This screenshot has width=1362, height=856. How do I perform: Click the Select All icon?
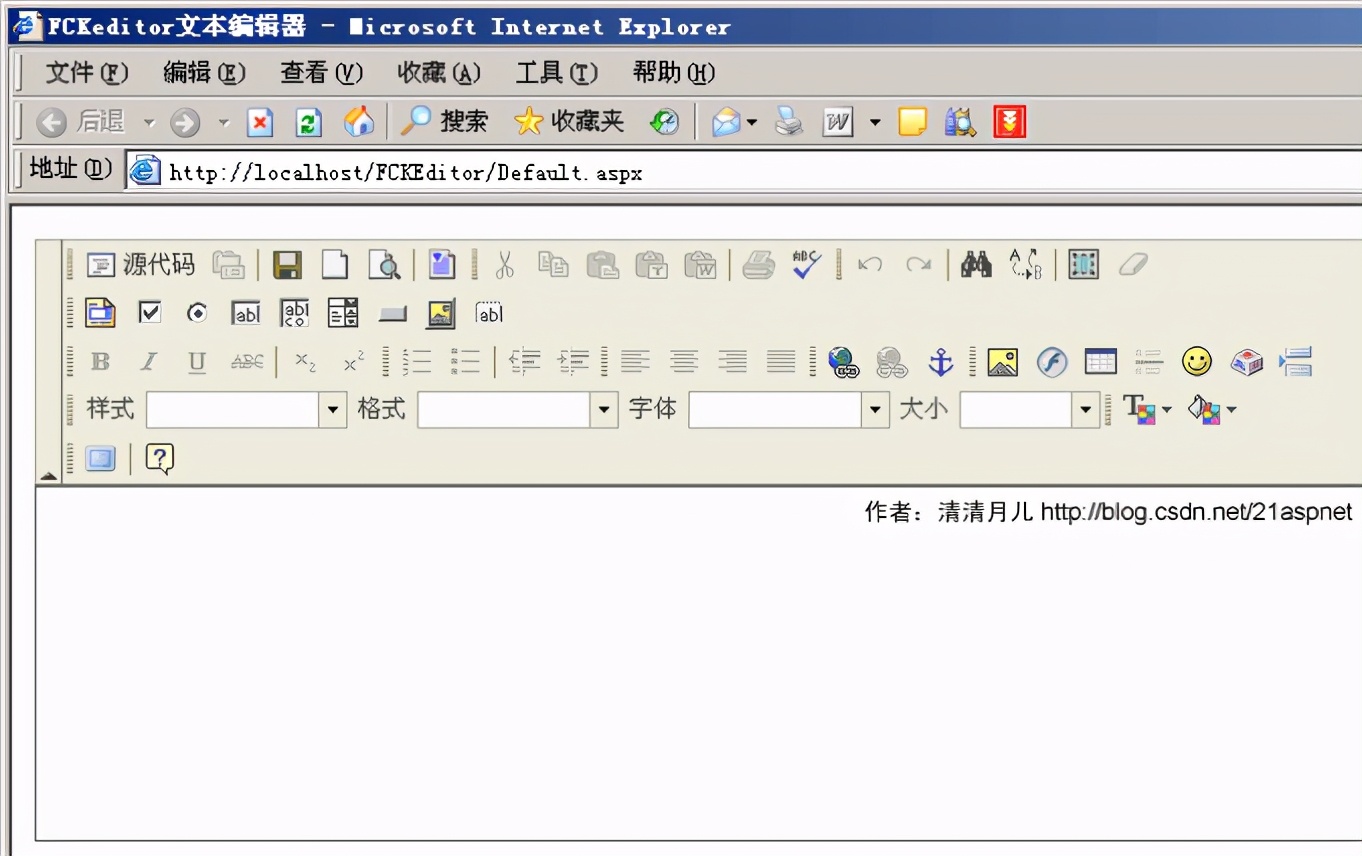pos(1083,265)
